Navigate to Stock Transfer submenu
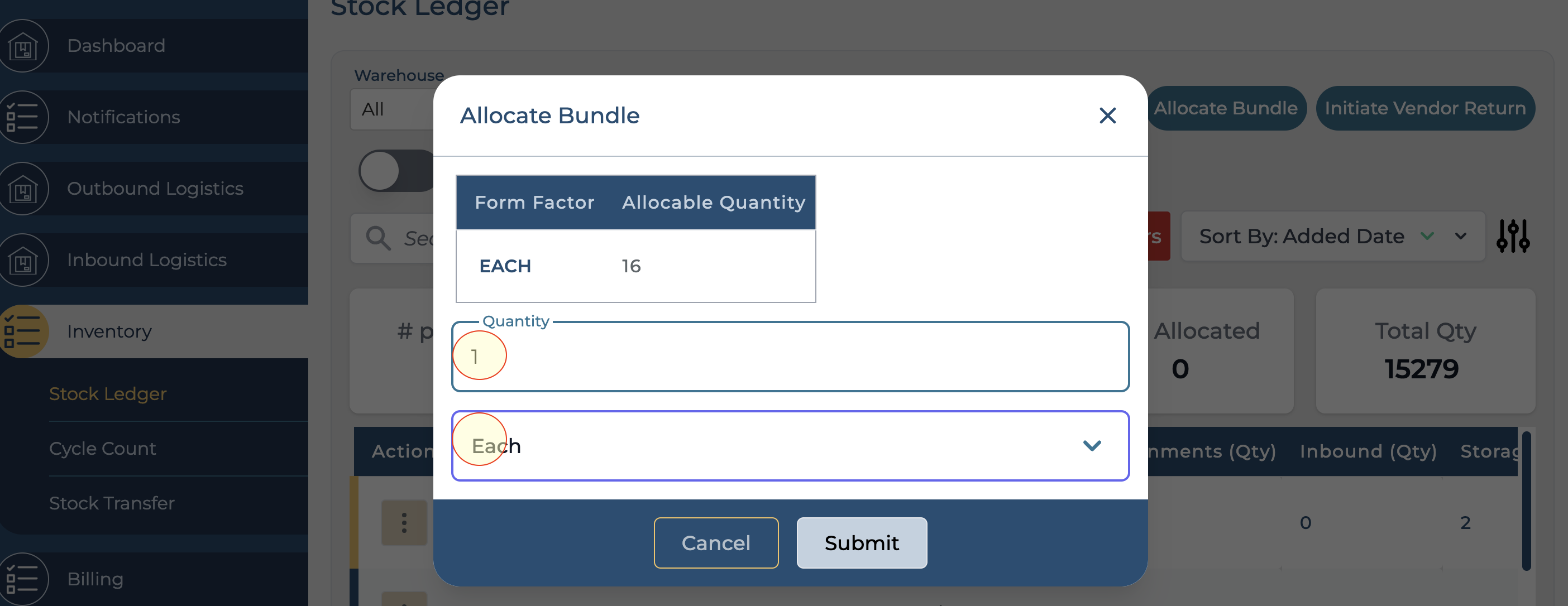Image resolution: width=1568 pixels, height=606 pixels. point(111,503)
